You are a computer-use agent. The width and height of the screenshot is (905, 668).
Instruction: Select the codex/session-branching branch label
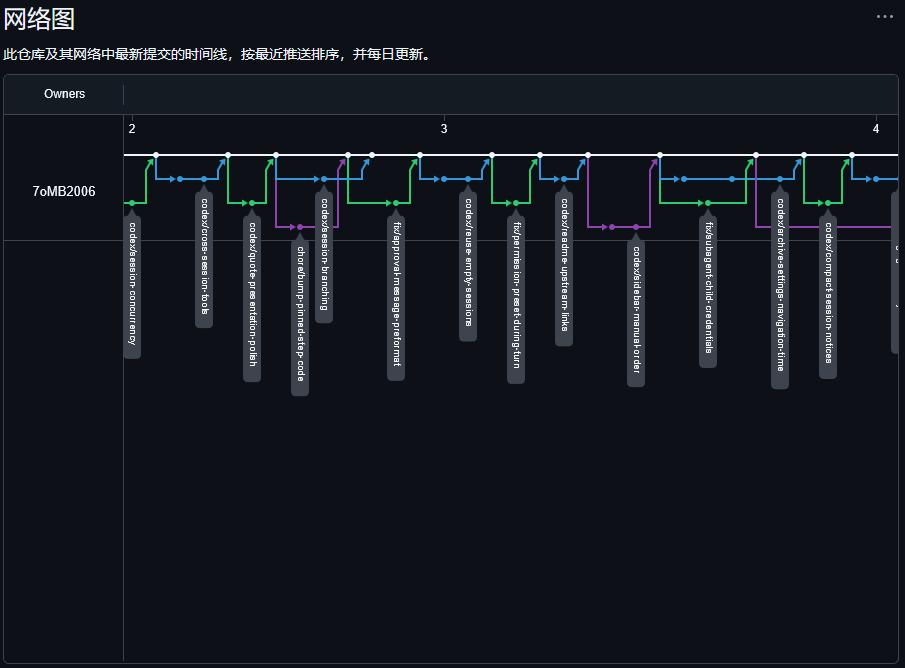click(324, 255)
